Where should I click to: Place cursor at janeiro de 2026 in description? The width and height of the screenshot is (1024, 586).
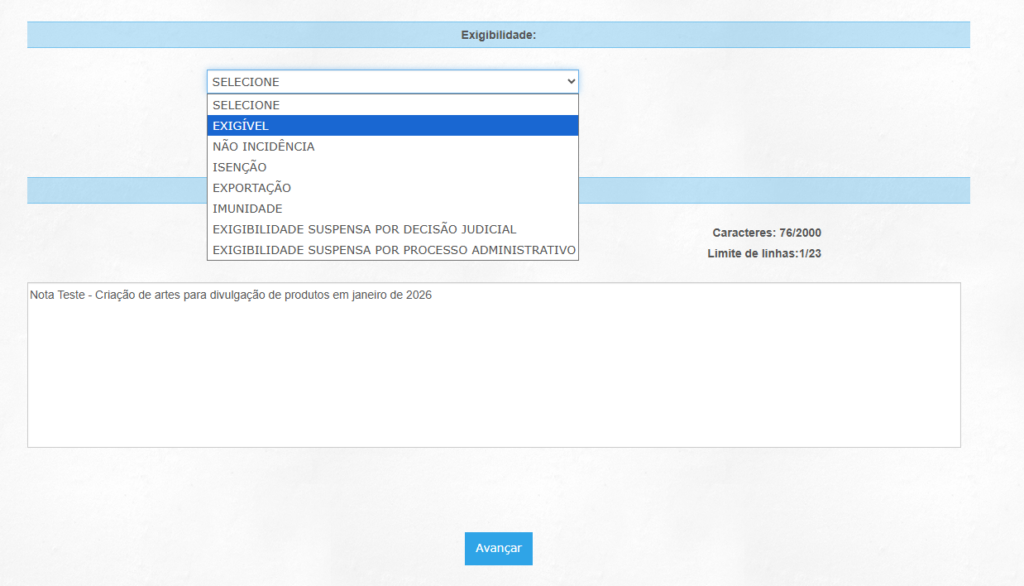(390, 296)
